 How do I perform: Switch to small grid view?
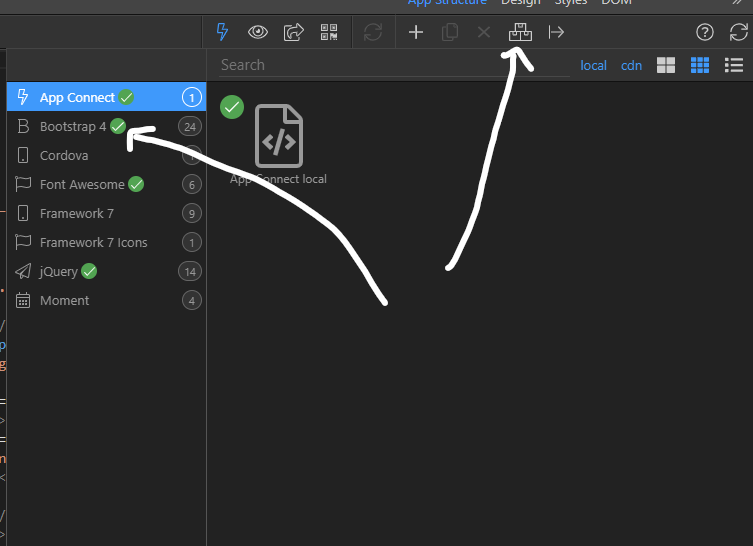pyautogui.click(x=700, y=65)
